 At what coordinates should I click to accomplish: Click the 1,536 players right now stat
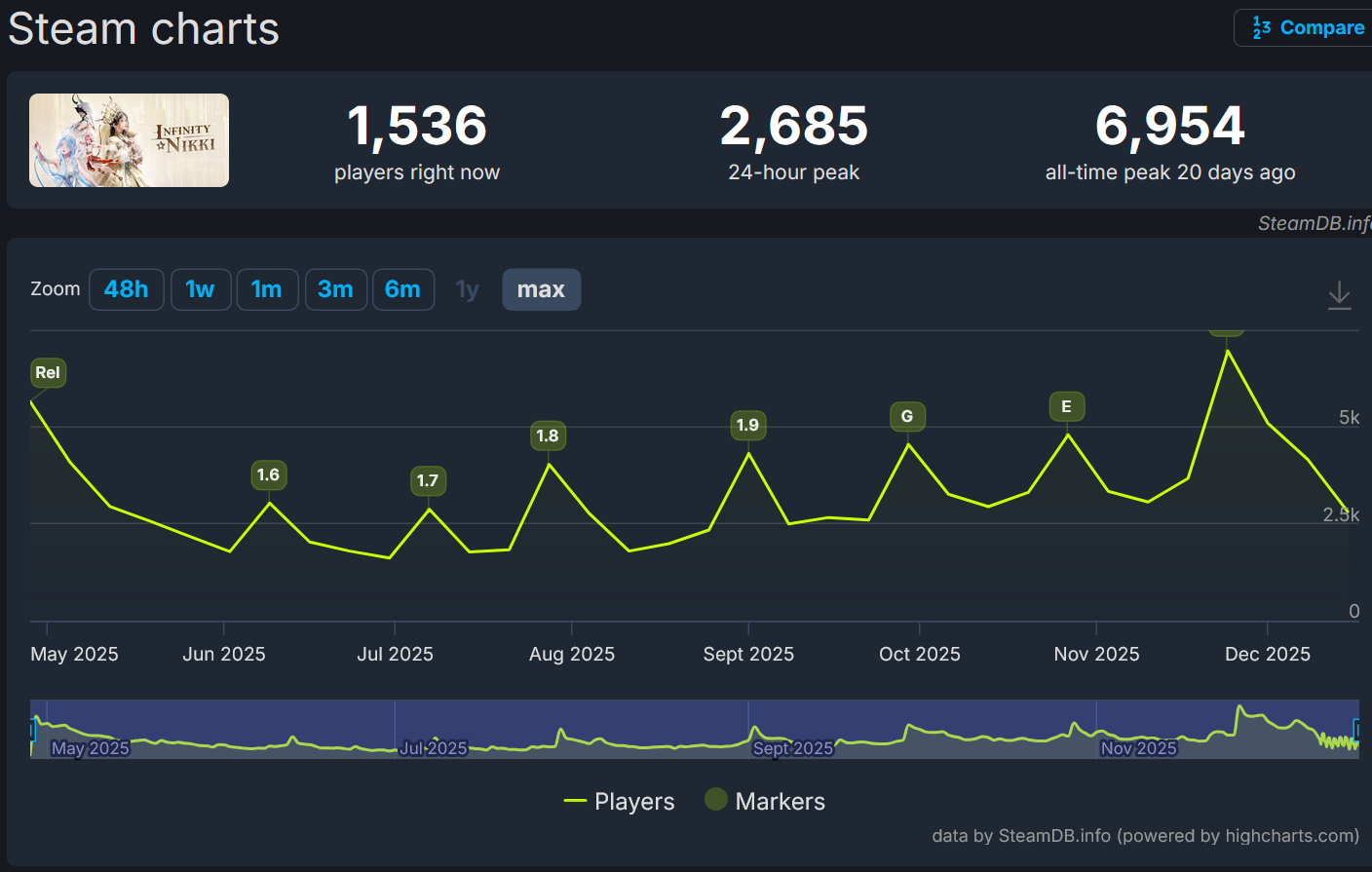click(417, 141)
